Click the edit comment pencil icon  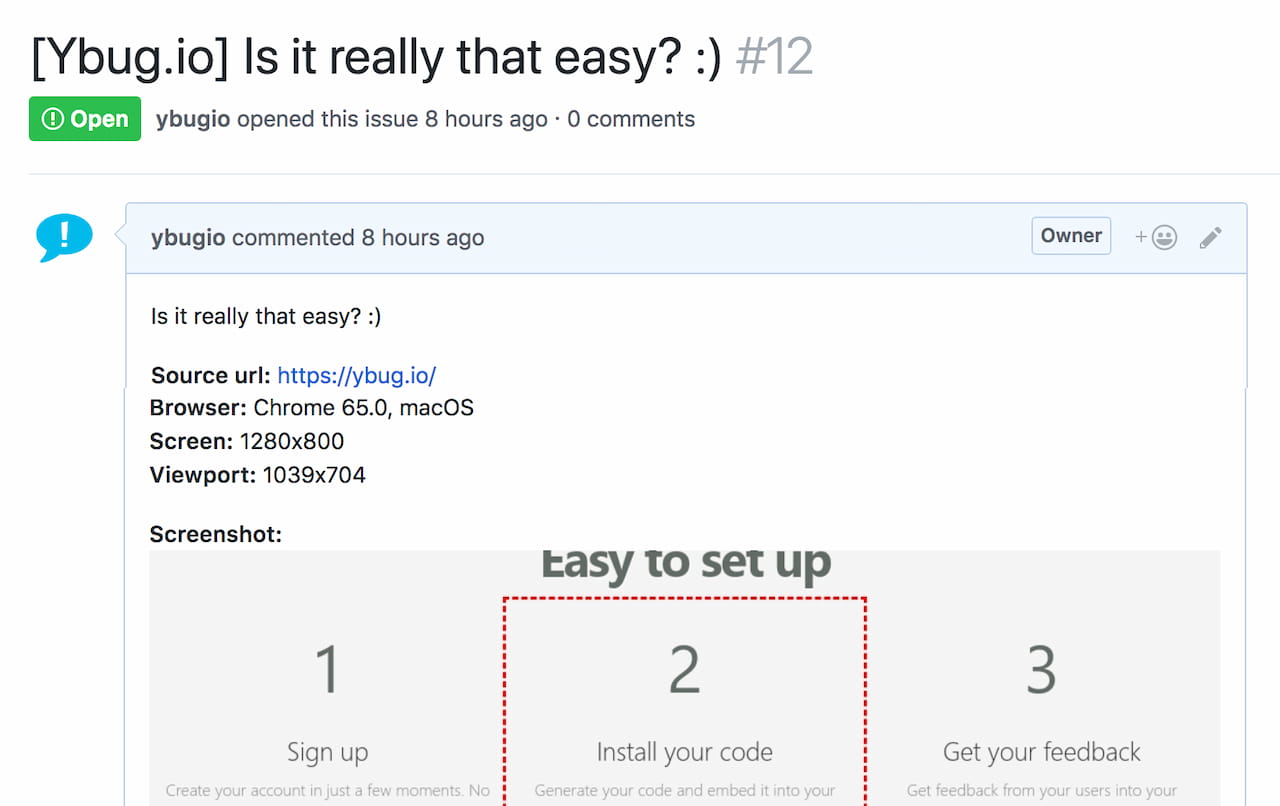pyautogui.click(x=1210, y=237)
